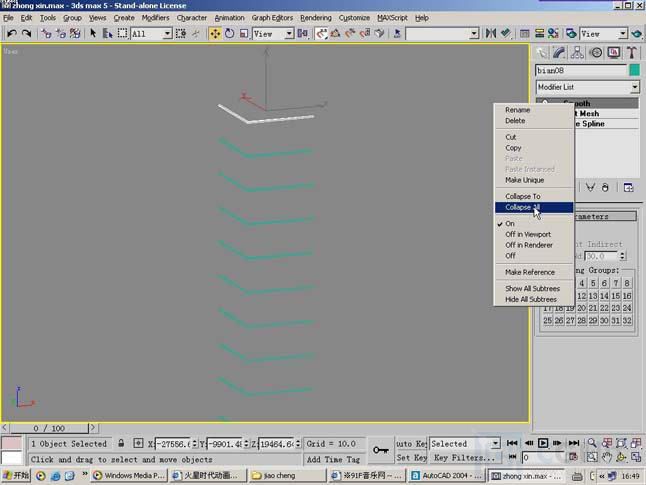646x485 pixels.
Task: Open the Utilities hammer panel tab
Action: [x=632, y=53]
